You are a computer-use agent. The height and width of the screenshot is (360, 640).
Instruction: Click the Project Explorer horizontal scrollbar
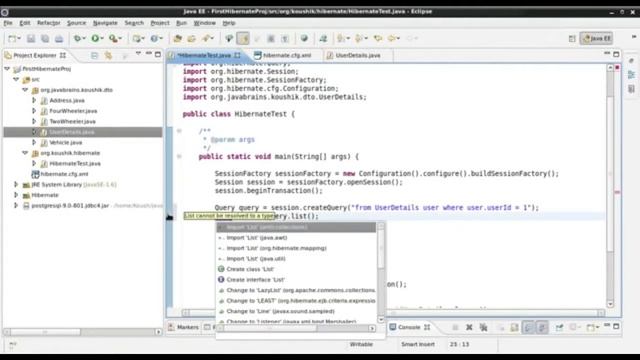[x=82, y=332]
